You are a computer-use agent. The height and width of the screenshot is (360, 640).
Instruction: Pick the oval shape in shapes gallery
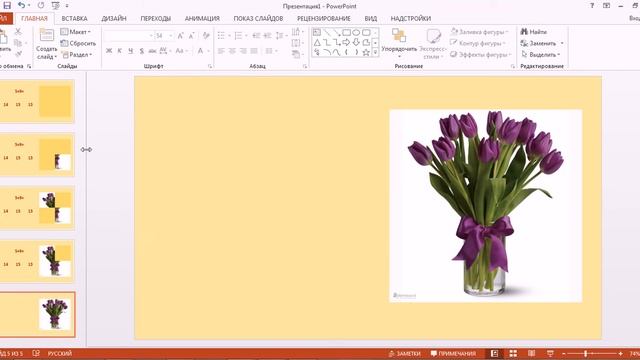pyautogui.click(x=356, y=32)
